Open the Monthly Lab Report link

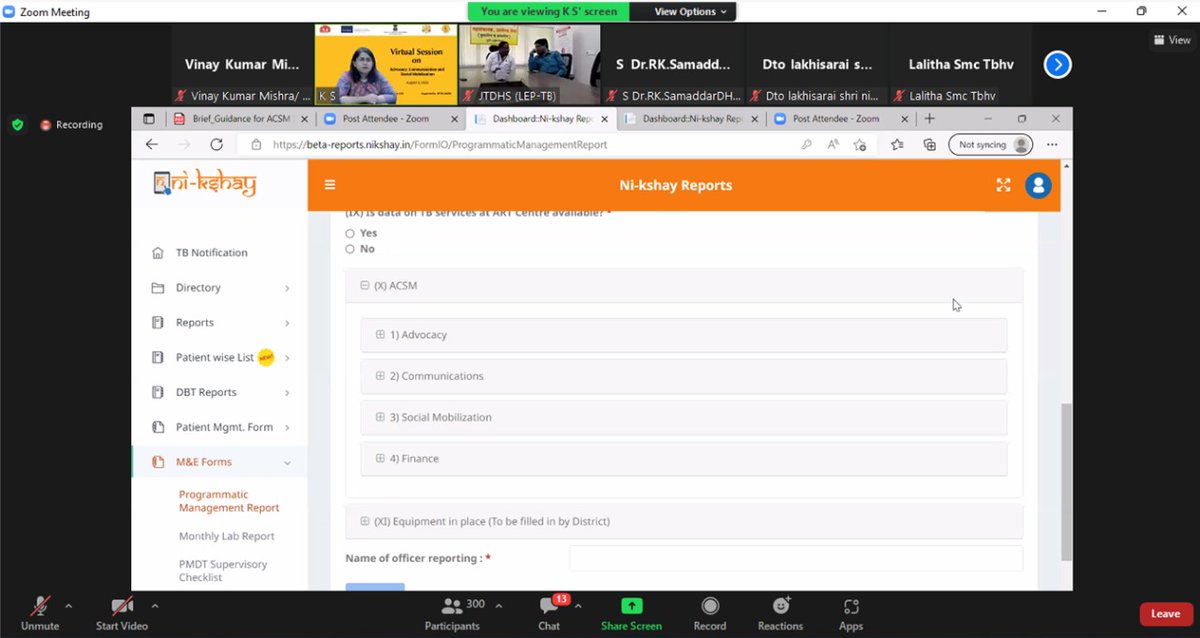(227, 537)
